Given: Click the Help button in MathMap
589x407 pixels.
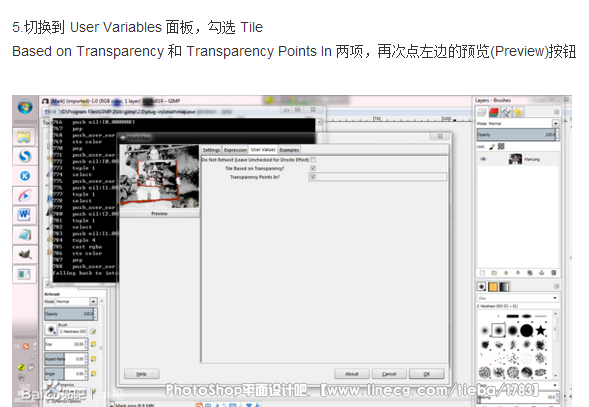Looking at the screenshot, I should tap(142, 374).
